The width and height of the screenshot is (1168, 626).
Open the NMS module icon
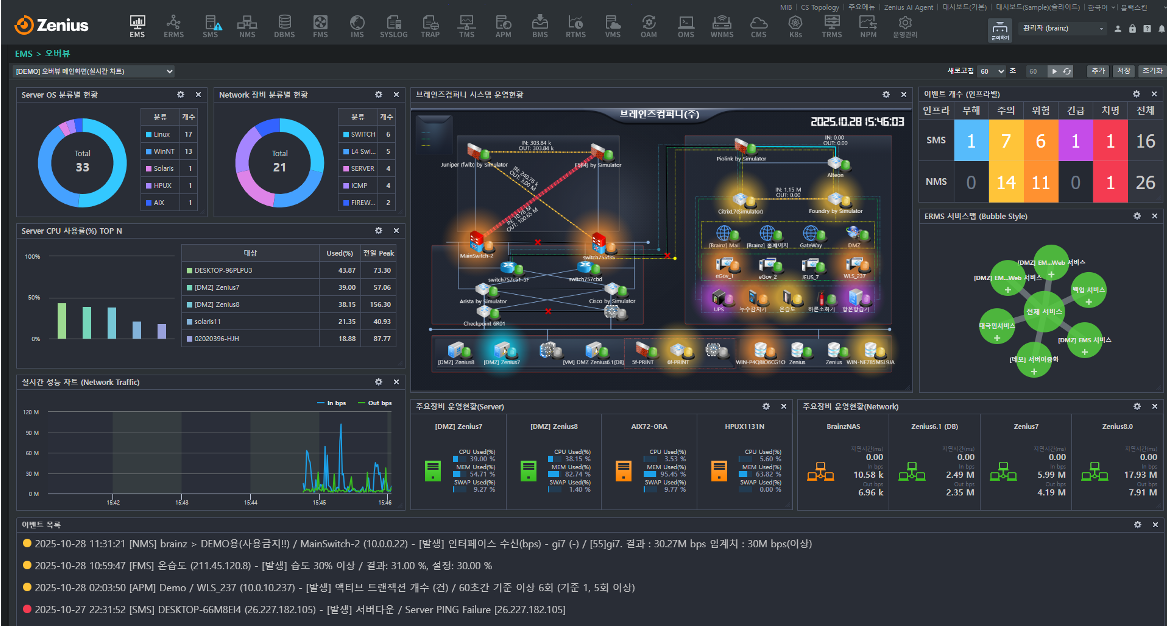point(247,25)
